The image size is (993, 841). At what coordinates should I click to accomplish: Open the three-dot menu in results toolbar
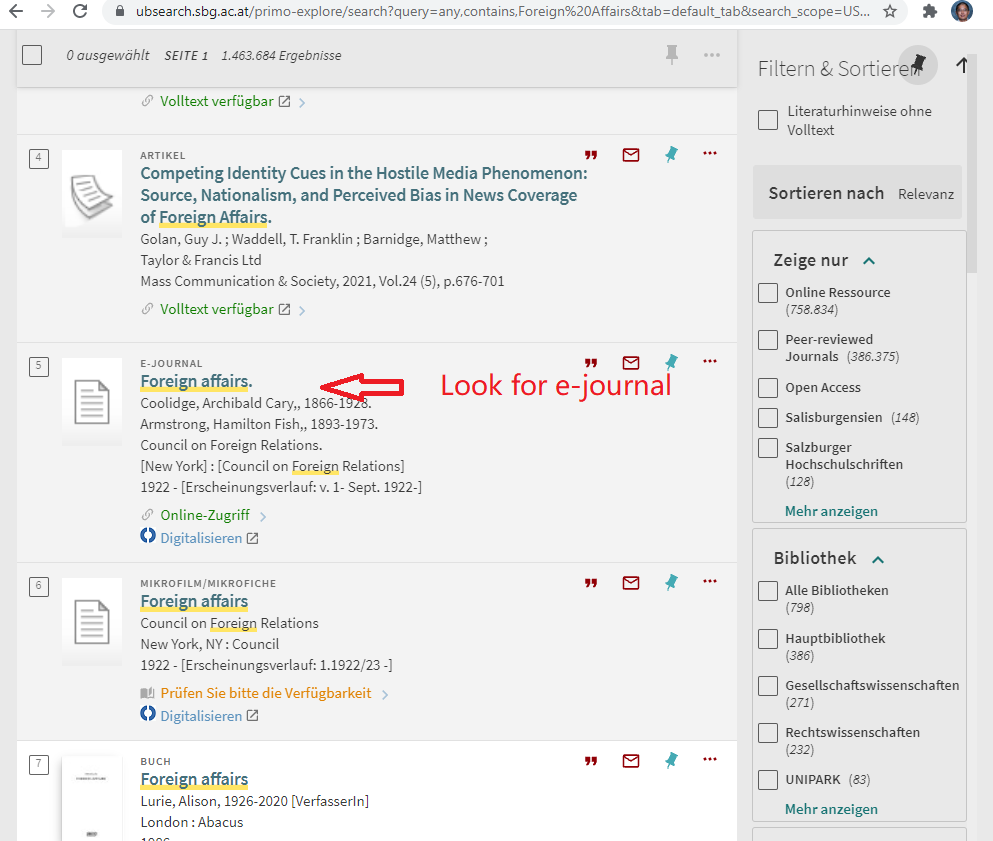(712, 55)
